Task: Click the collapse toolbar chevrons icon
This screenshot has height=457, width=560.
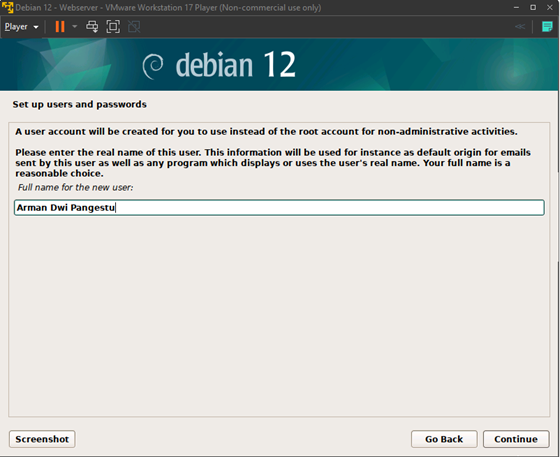Action: [x=520, y=26]
